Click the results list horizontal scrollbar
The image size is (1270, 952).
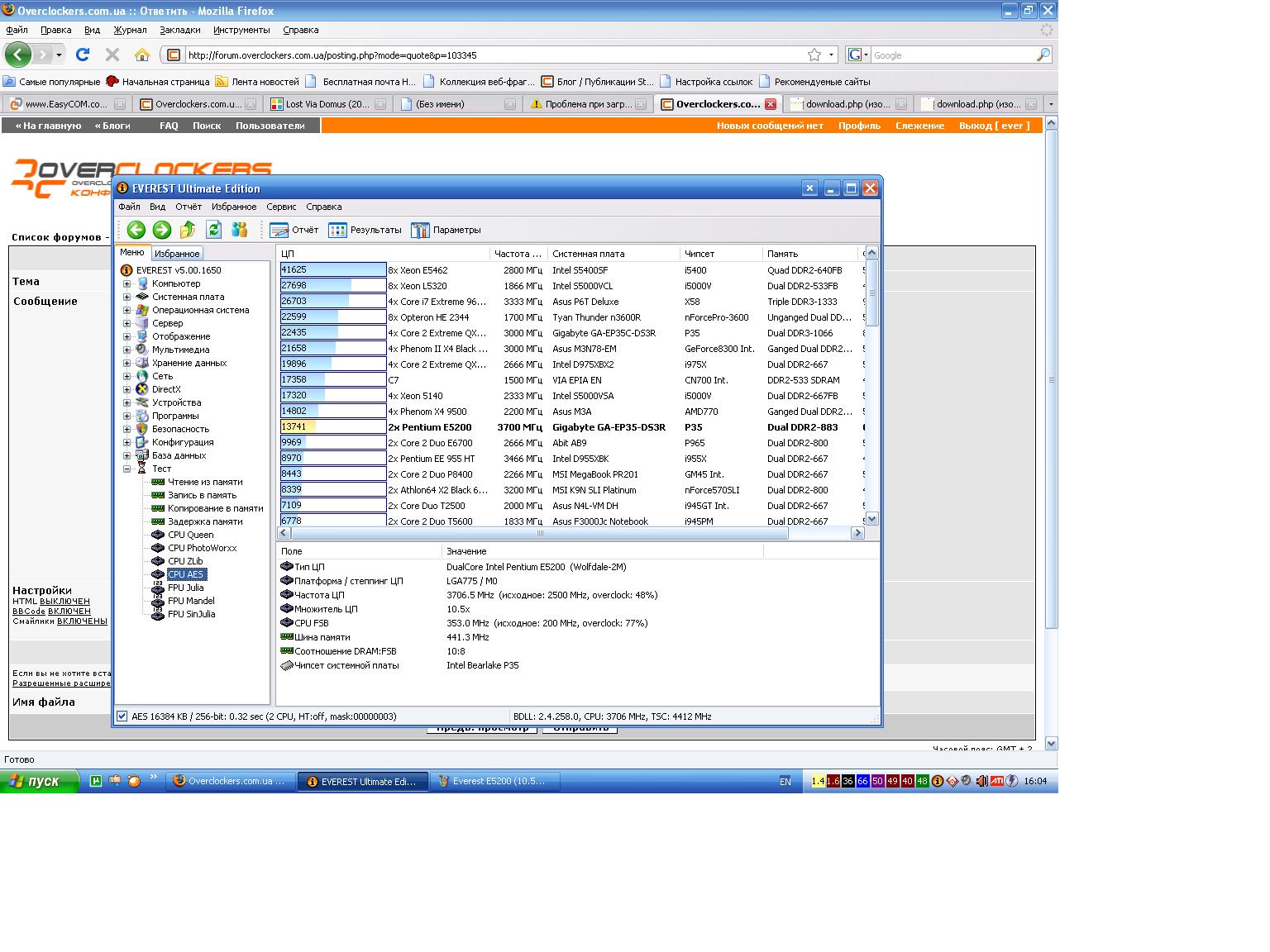(x=570, y=533)
